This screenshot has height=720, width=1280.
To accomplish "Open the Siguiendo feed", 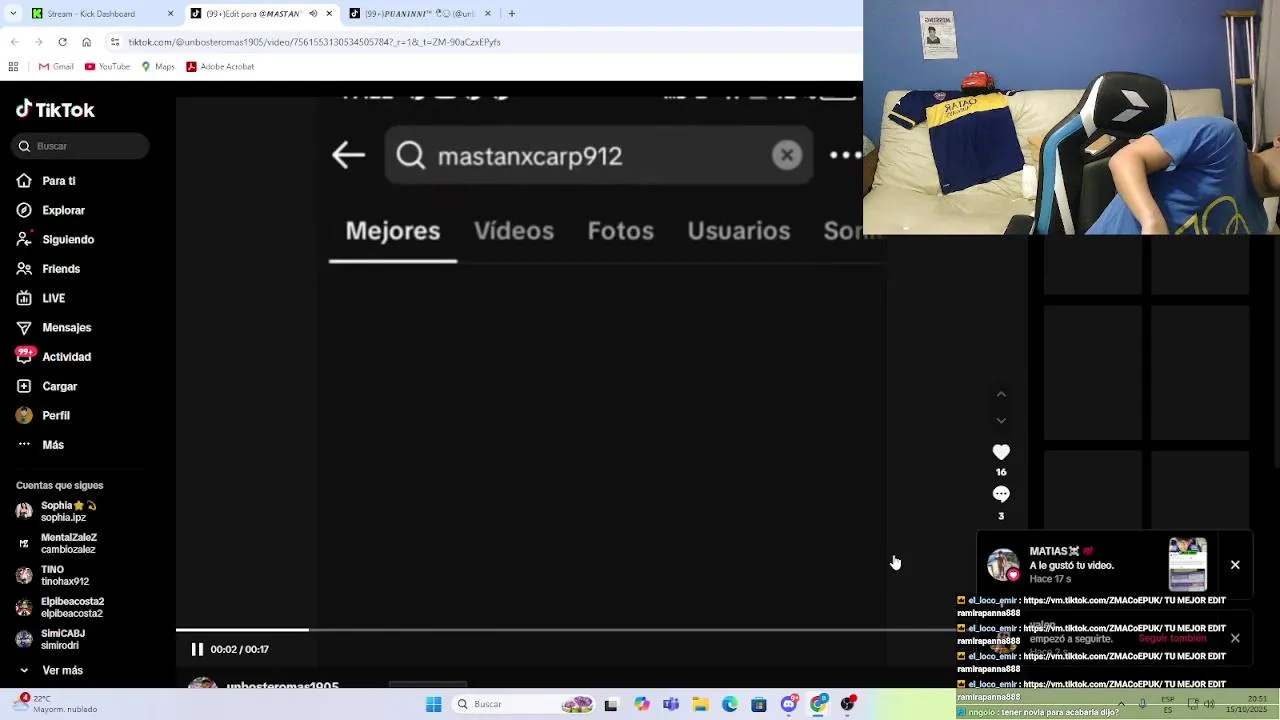I will pos(55,240).
